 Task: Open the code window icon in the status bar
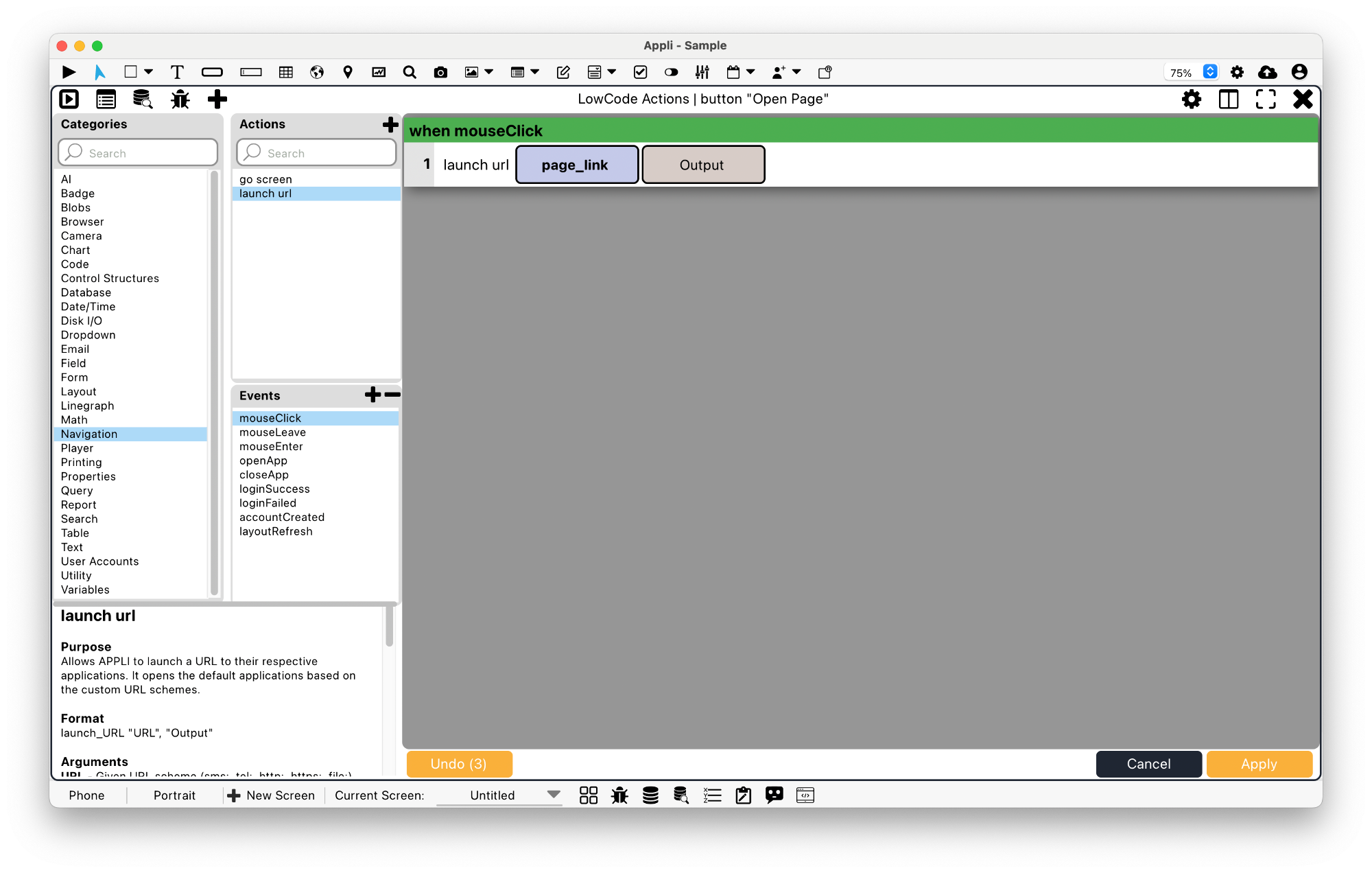[805, 795]
